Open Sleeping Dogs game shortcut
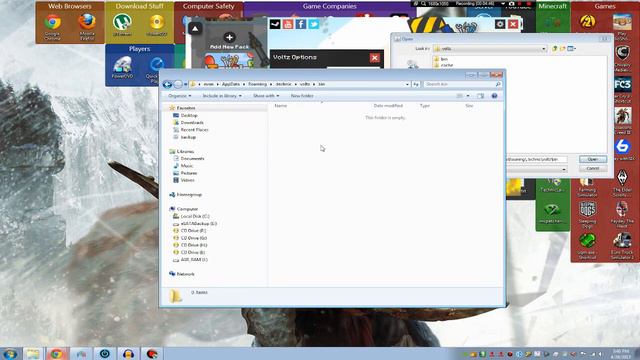Screen dimensions: 640x360 coord(587,215)
